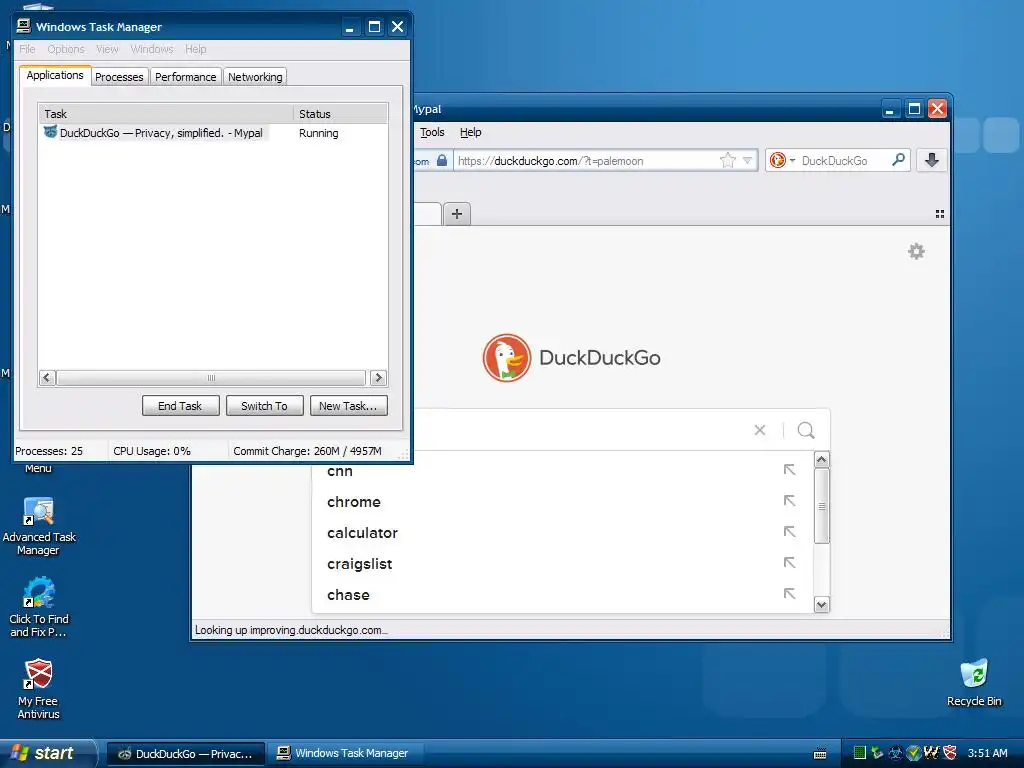Open the Mypal Tools menu
1024x768 pixels.
pos(432,132)
